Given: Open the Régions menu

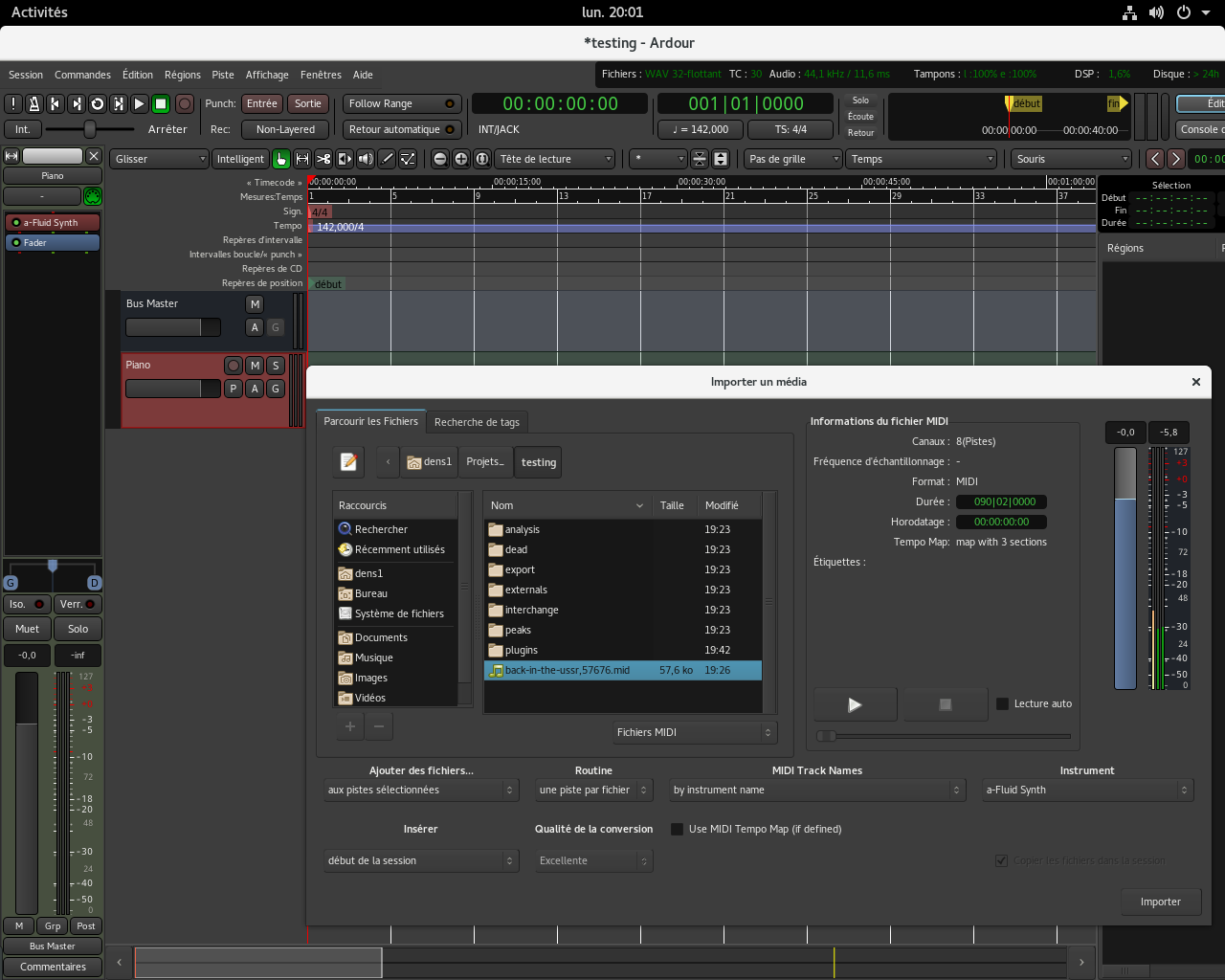Looking at the screenshot, I should (182, 75).
